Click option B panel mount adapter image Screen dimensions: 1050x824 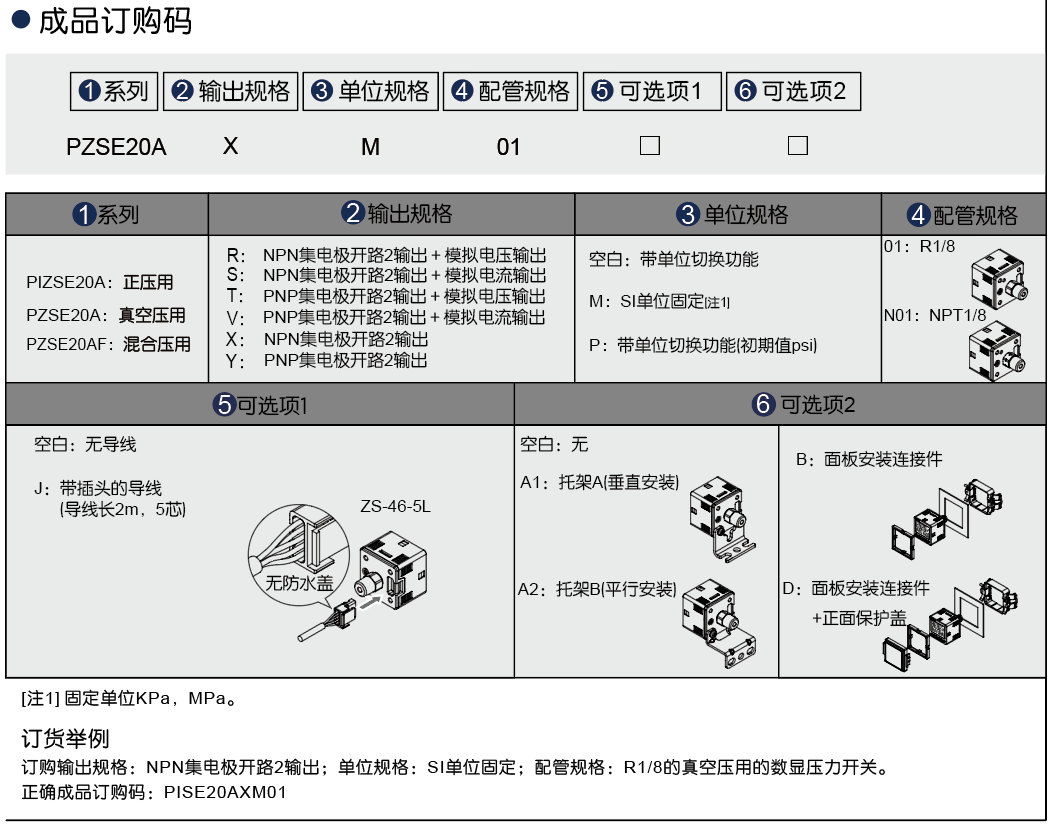point(947,519)
